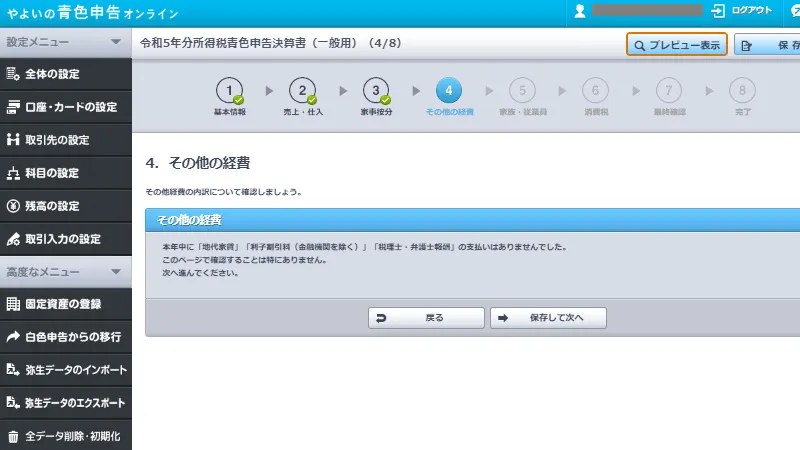Viewport: 800px width, 450px height.
Task: Click the 令和5年分所得税青色申告決算書 title text
Action: point(271,43)
